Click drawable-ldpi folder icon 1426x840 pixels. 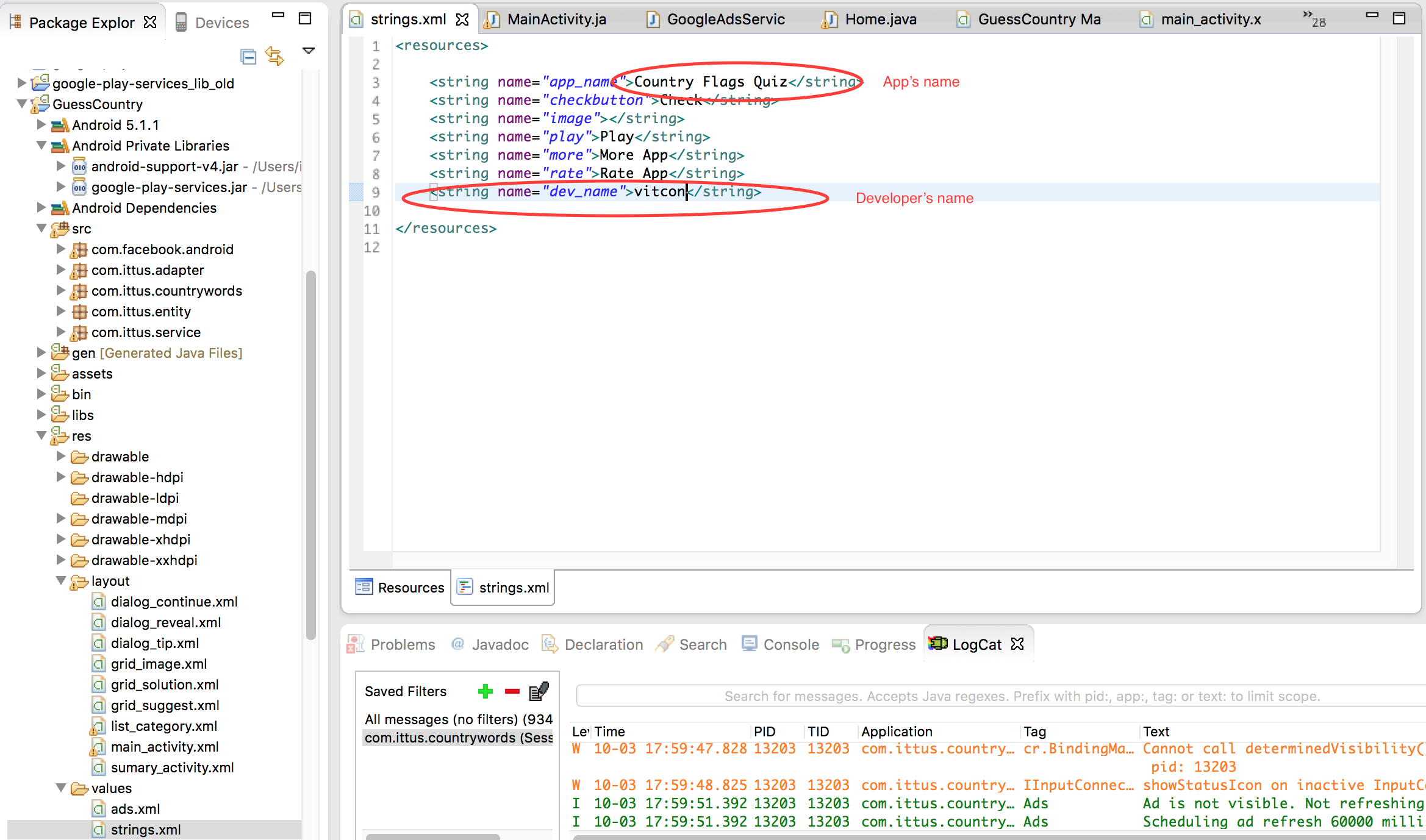pyautogui.click(x=79, y=498)
